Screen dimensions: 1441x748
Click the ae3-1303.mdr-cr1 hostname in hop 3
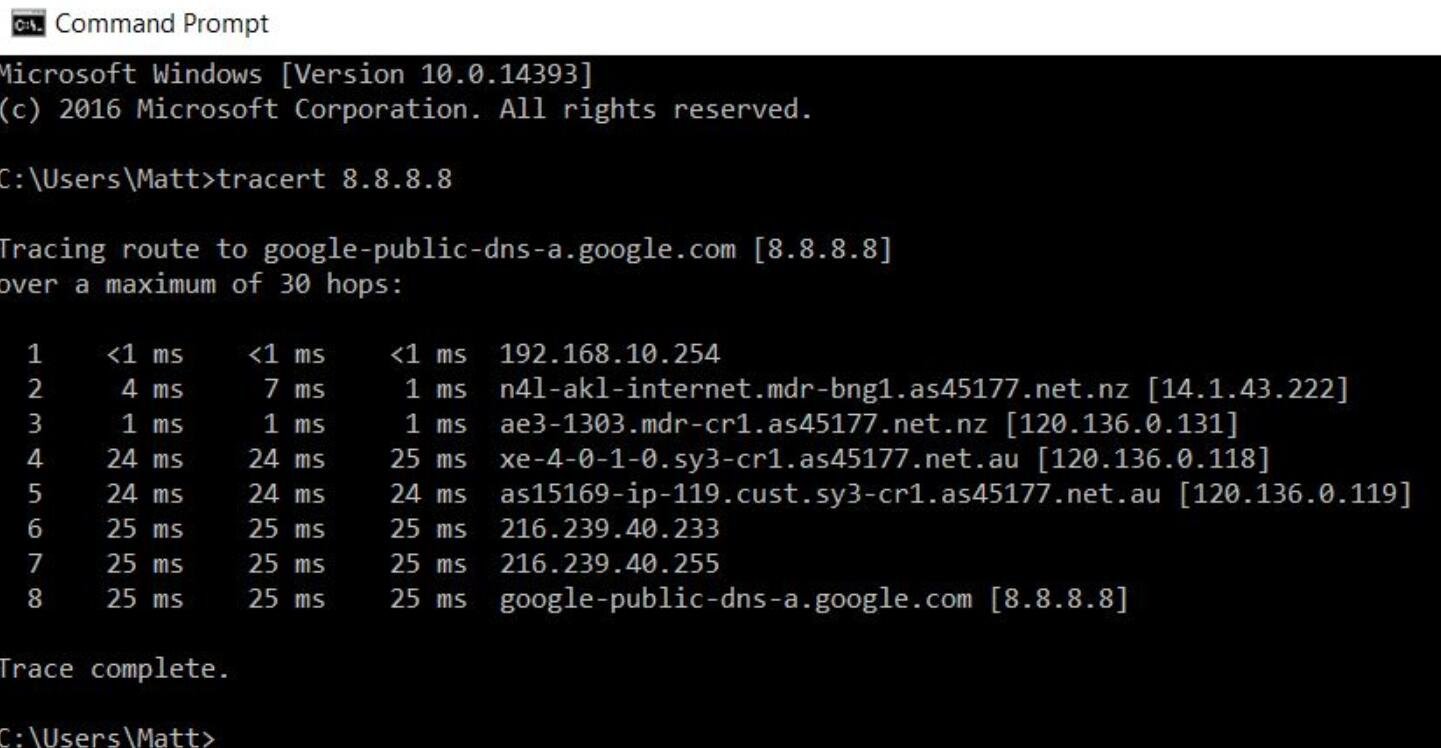(744, 424)
